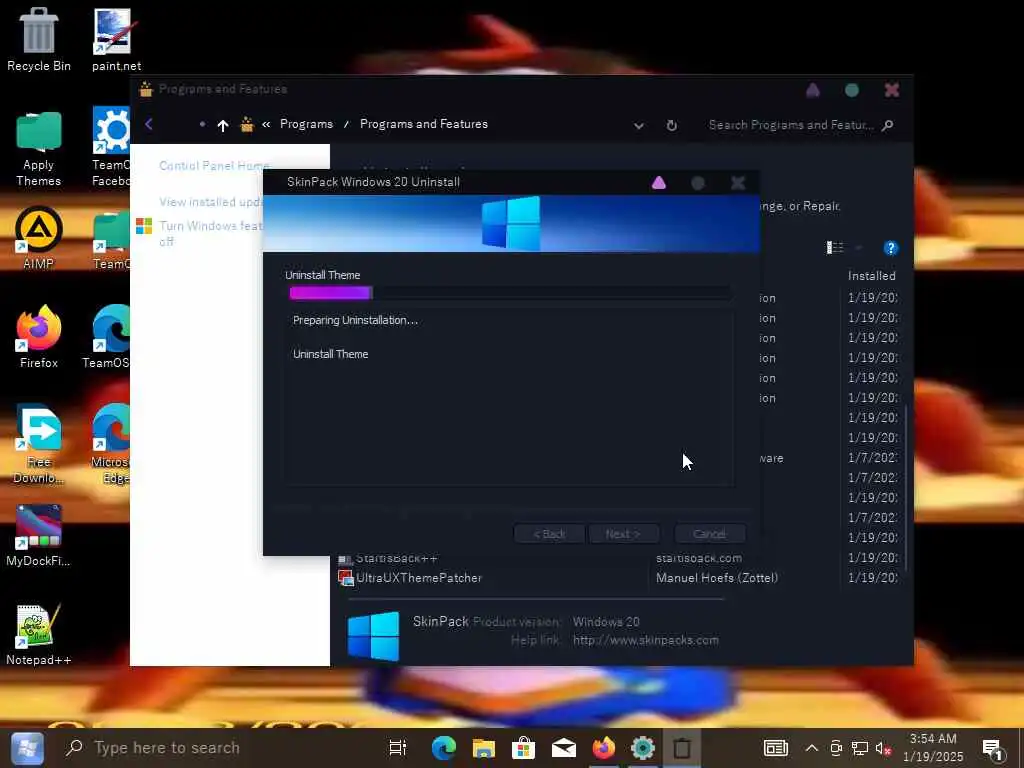Click Manuel Hoefs (Zottel) publisher cell
Image resolution: width=1024 pixels, height=768 pixels.
coord(716,578)
